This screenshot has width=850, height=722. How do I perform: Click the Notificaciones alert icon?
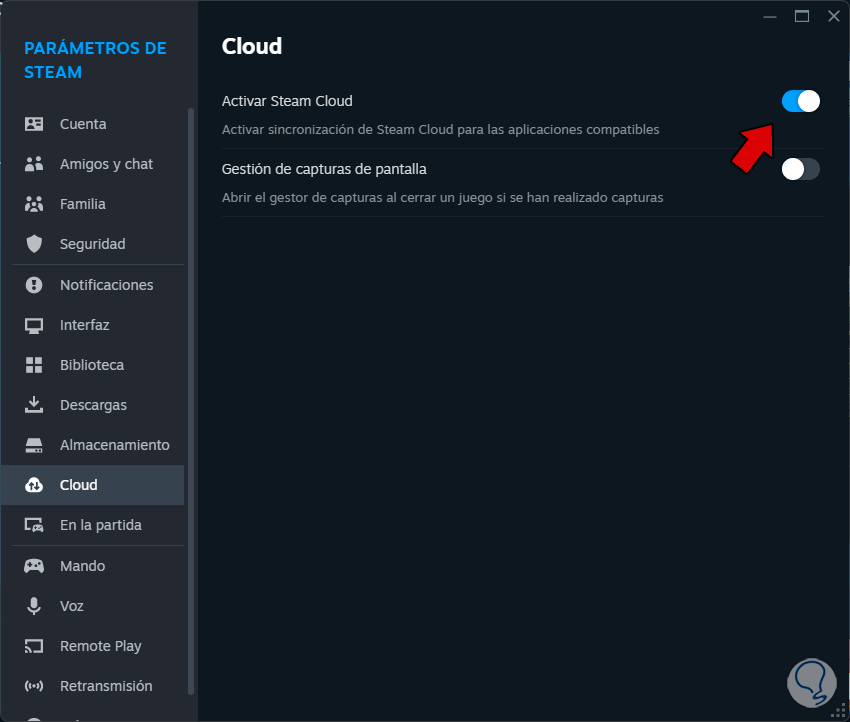click(34, 285)
